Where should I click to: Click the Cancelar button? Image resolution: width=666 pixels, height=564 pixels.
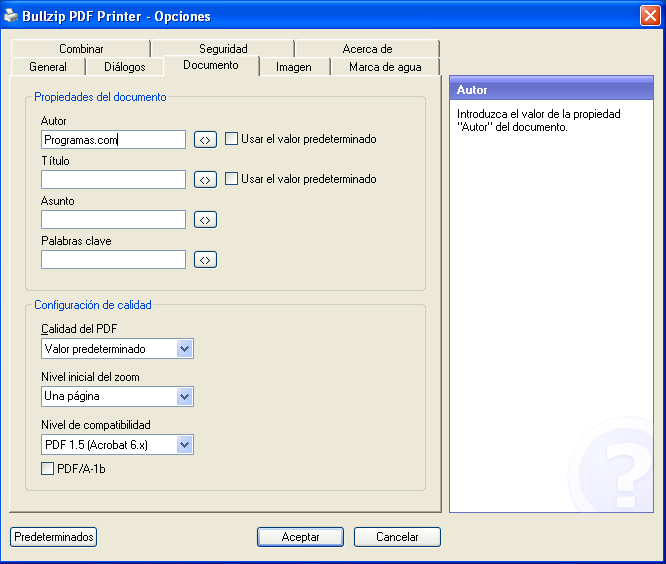pyautogui.click(x=397, y=537)
